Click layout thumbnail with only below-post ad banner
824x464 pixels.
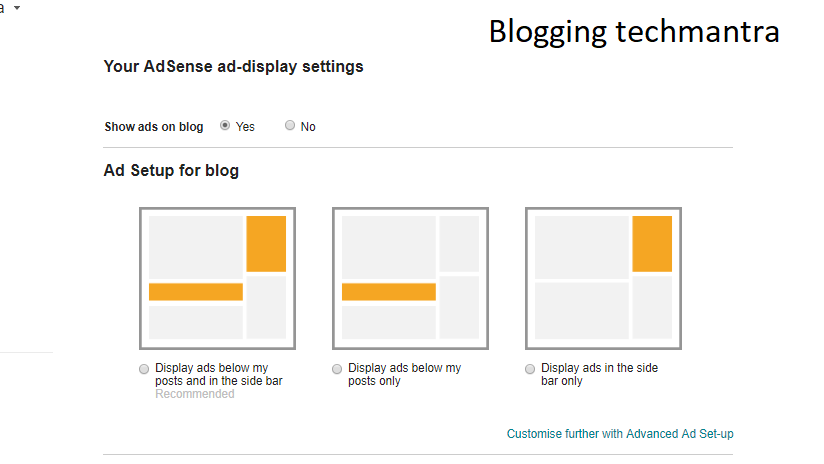[410, 278]
